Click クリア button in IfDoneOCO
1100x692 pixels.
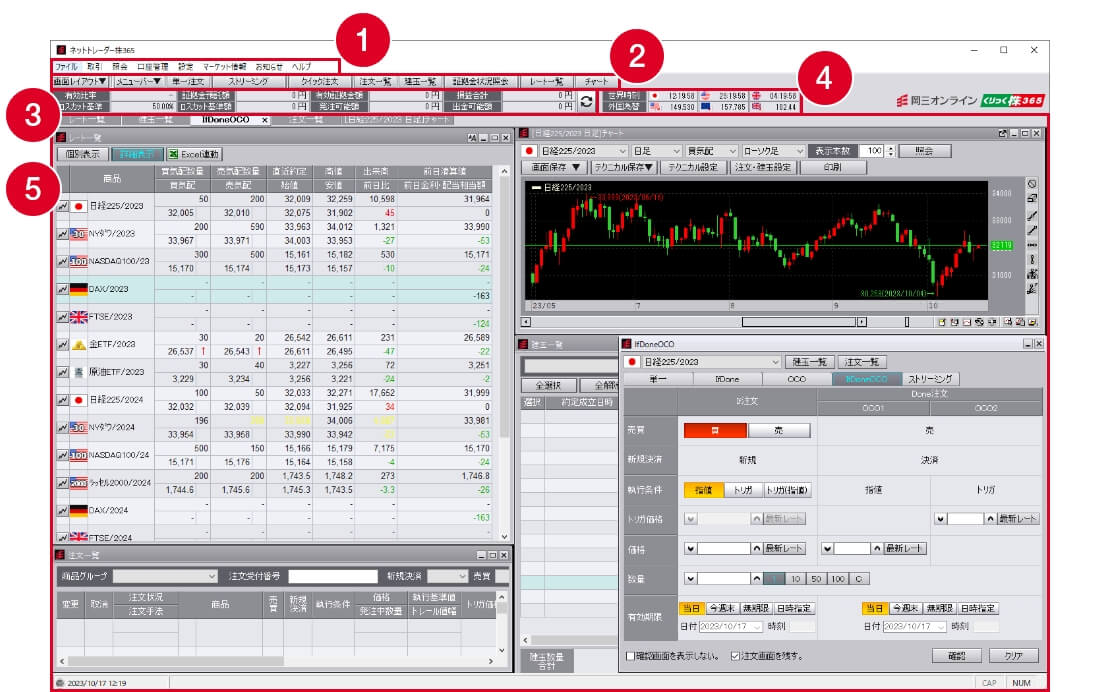click(1013, 656)
